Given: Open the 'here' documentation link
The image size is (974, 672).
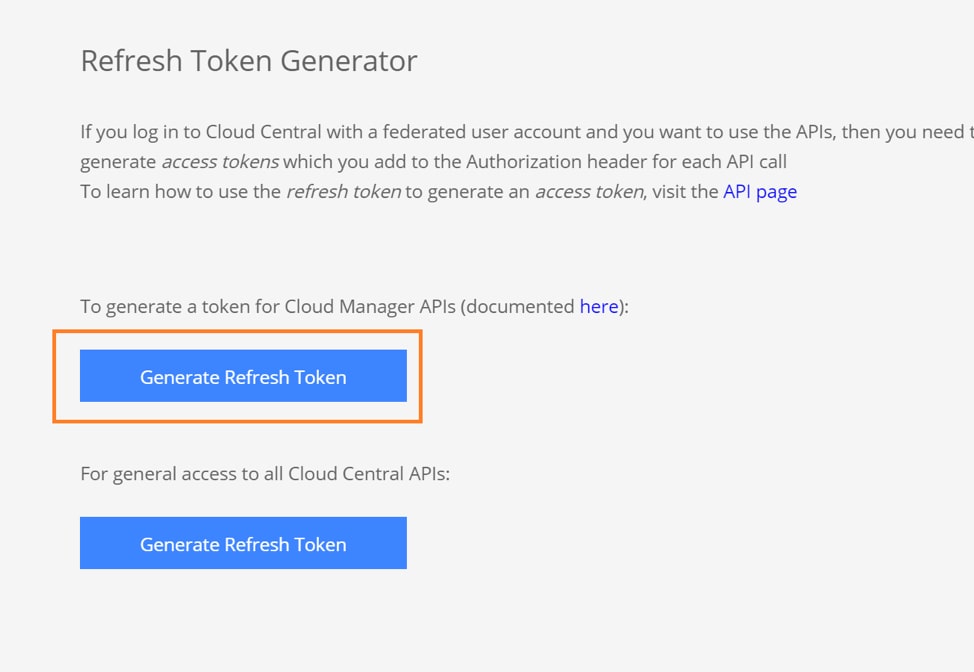Looking at the screenshot, I should coord(598,307).
